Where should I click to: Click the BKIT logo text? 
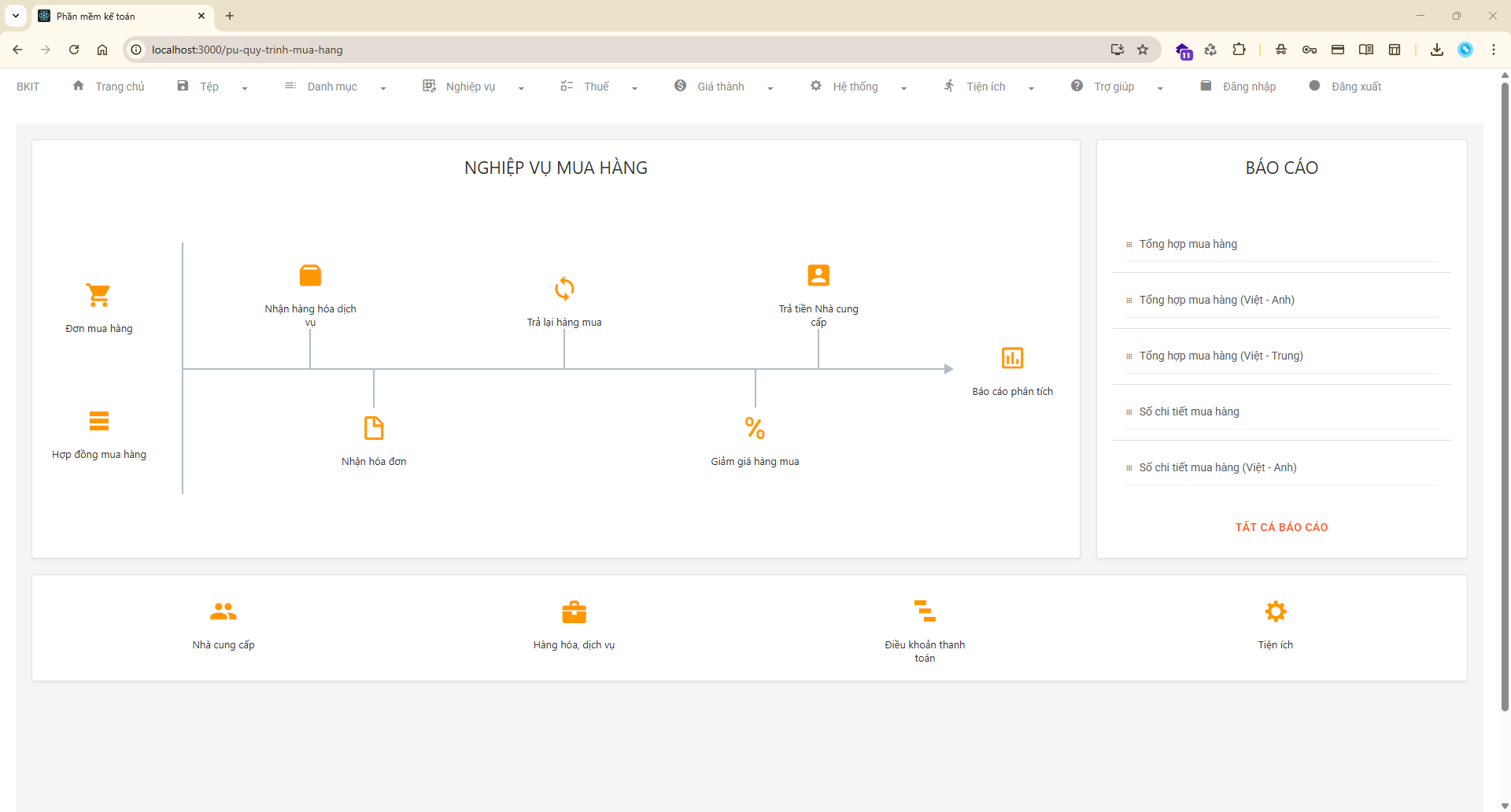28,87
